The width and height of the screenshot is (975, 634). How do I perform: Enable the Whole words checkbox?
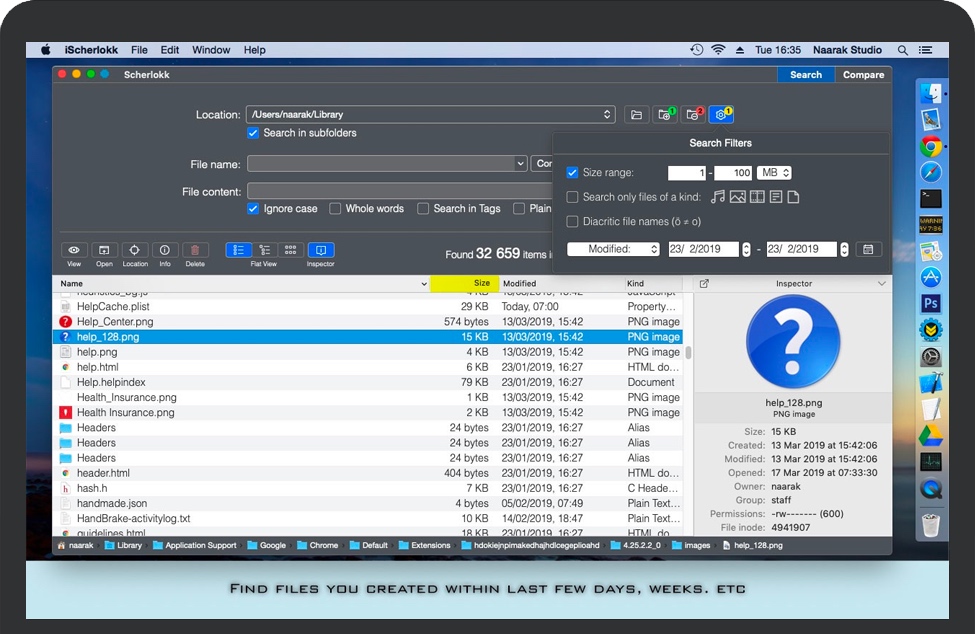point(335,209)
